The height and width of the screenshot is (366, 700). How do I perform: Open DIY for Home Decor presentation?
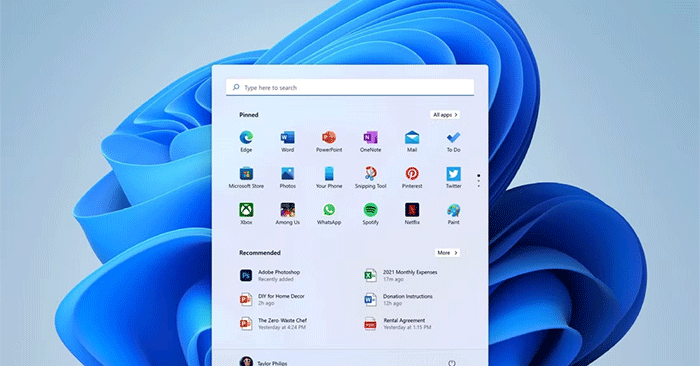[x=272, y=299]
